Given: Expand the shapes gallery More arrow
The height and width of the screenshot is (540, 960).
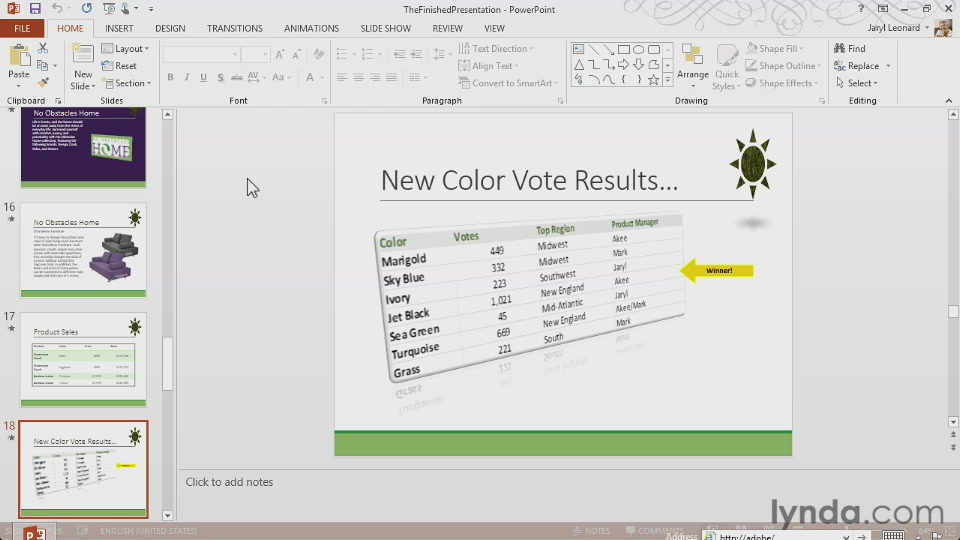Looking at the screenshot, I should pyautogui.click(x=668, y=80).
